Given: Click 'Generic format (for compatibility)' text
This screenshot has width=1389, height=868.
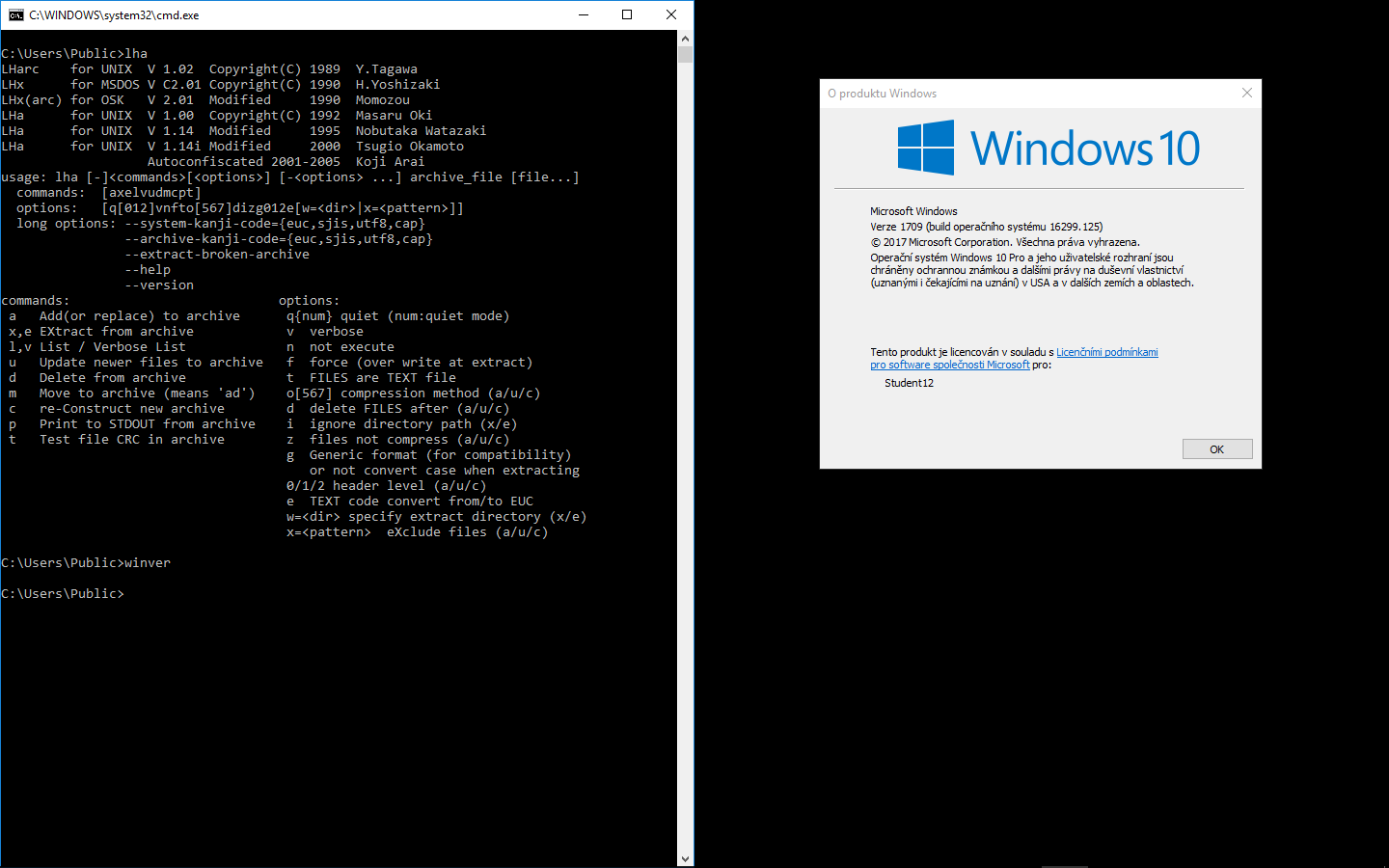Looking at the screenshot, I should [x=441, y=455].
